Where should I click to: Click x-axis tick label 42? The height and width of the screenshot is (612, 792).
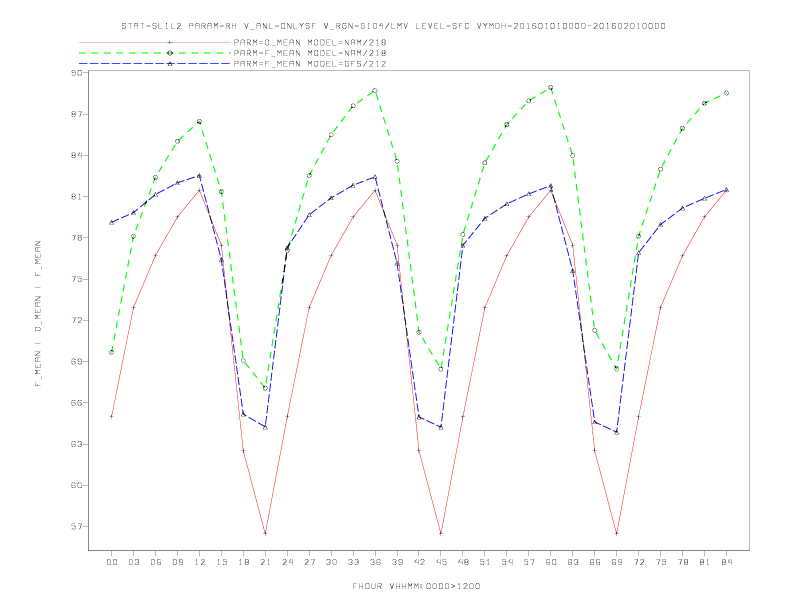tap(419, 562)
